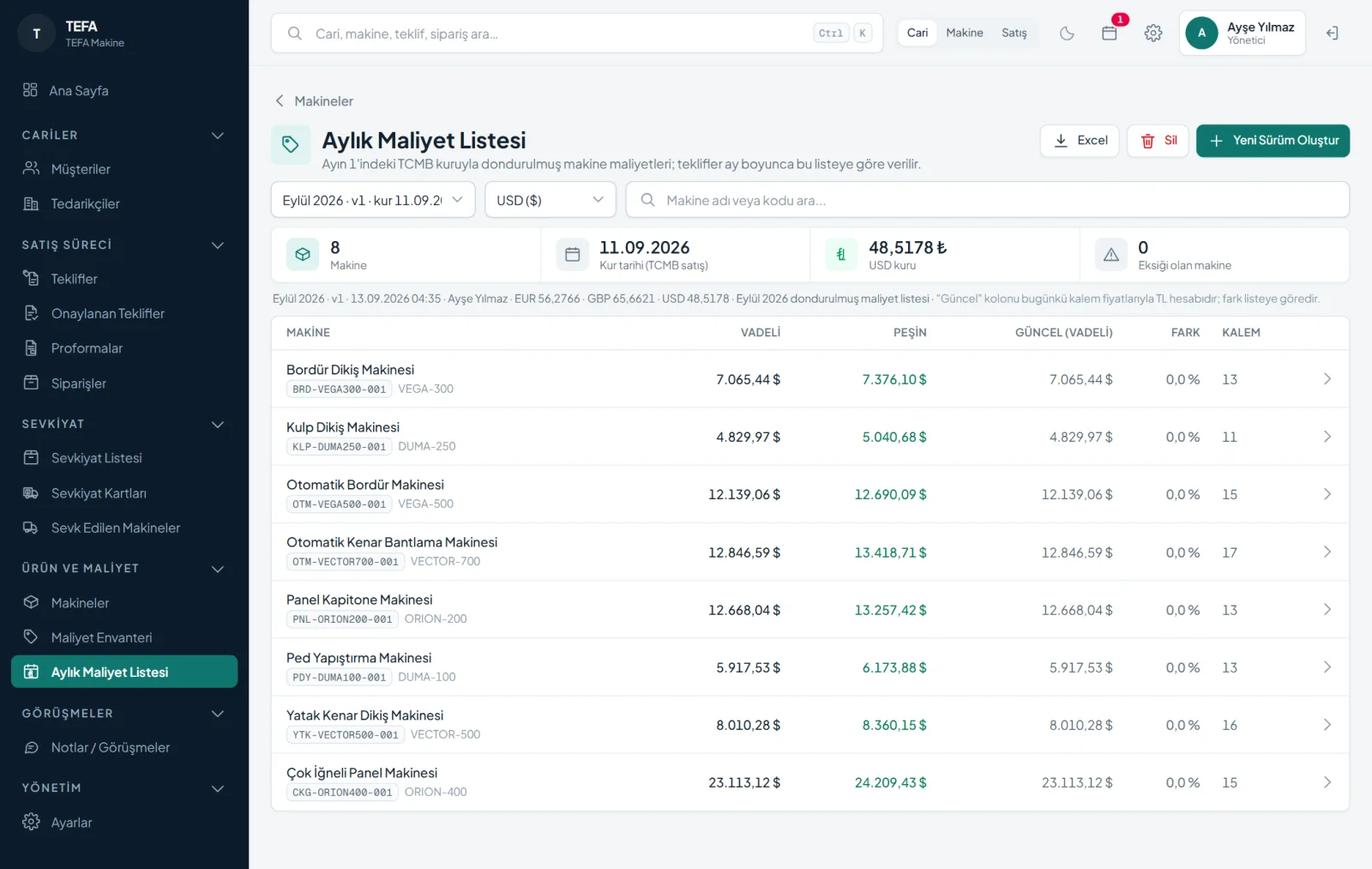
Task: Click Yeni Sürüm Oluştur button
Action: (1273, 141)
